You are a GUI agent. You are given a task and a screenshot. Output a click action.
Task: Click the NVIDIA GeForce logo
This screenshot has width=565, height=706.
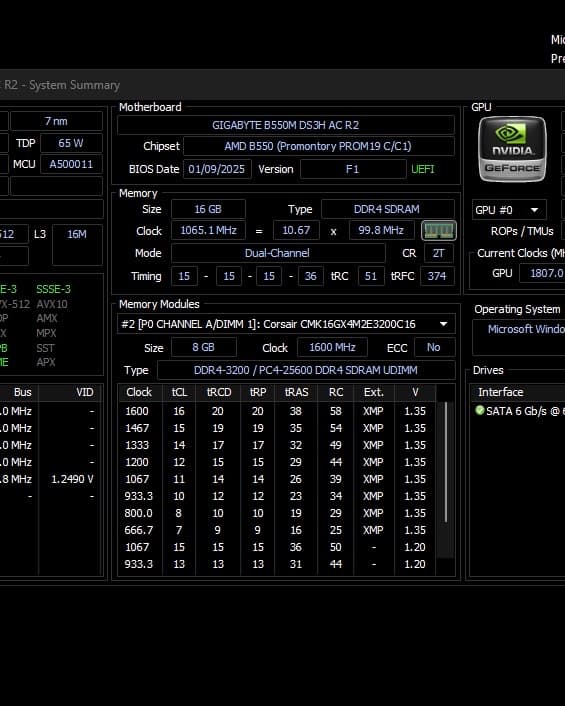tap(512, 149)
